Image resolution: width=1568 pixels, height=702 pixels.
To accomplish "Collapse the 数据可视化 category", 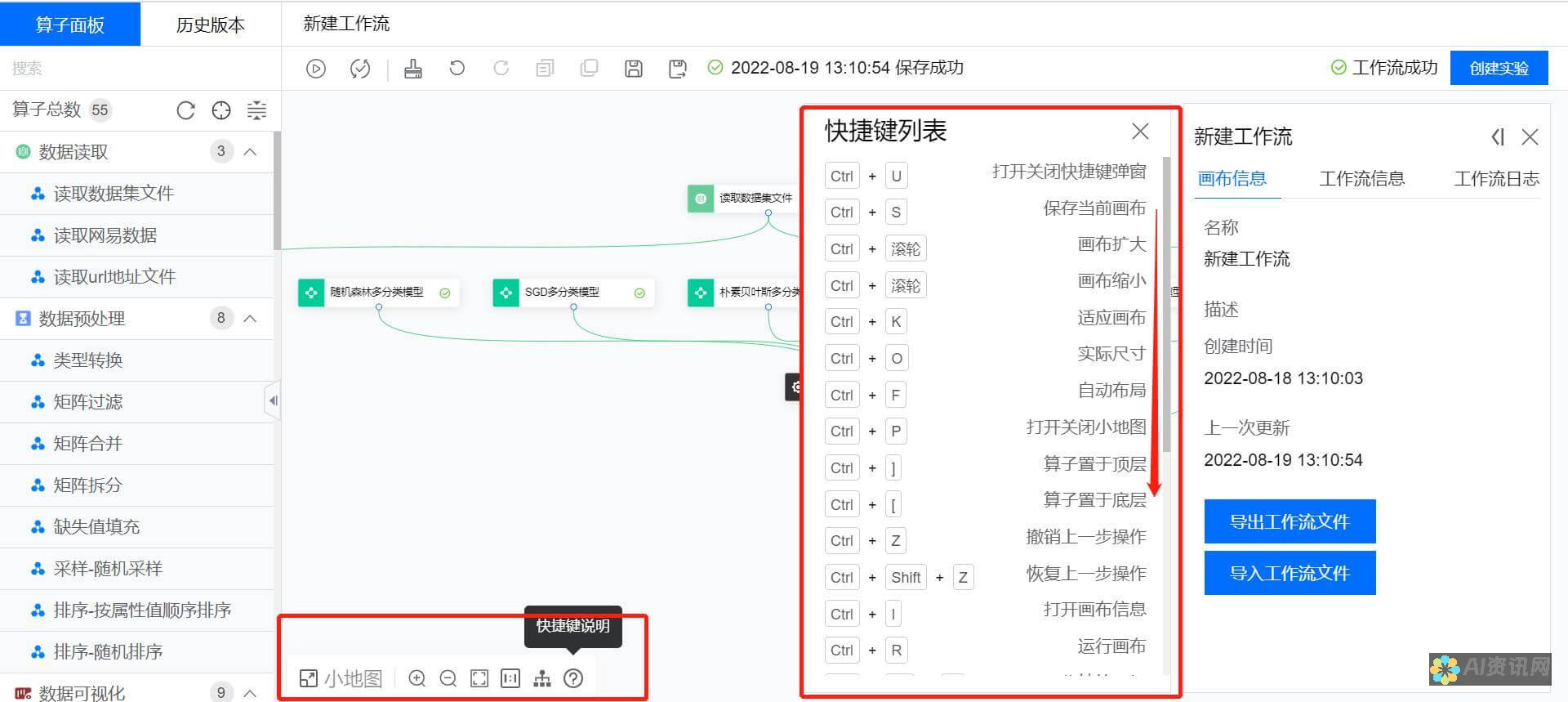I will (x=251, y=693).
